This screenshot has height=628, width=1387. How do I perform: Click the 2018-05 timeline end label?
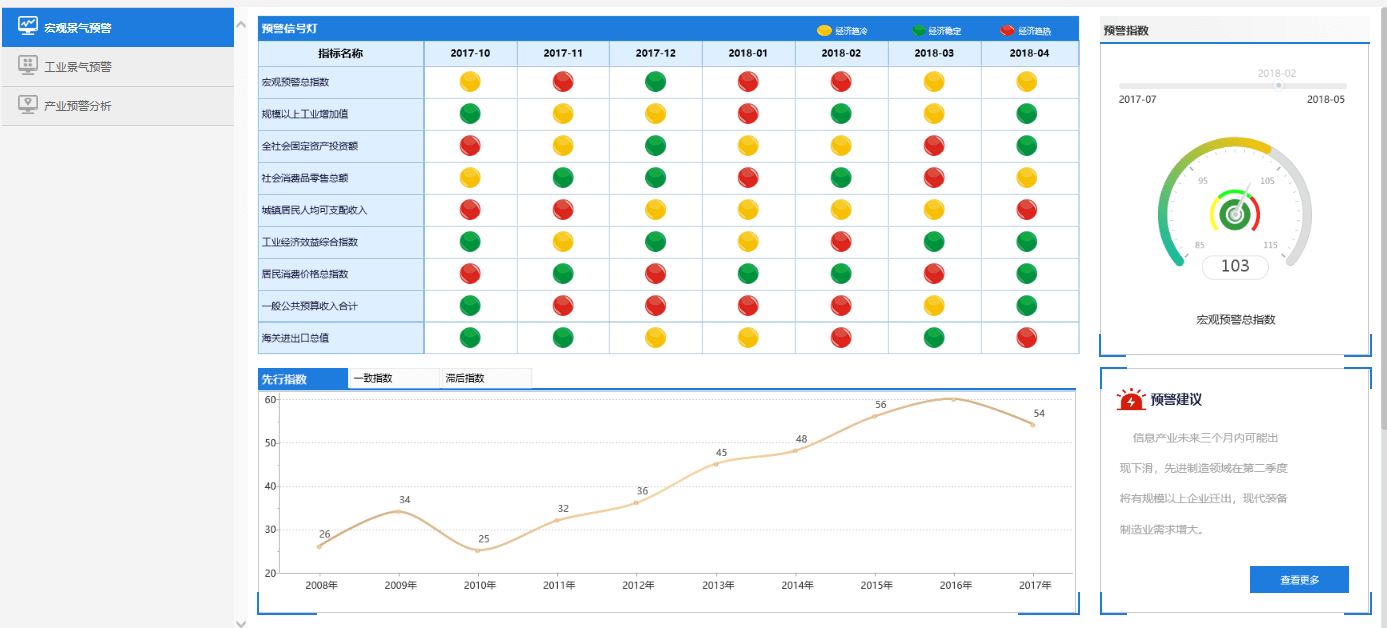(x=1326, y=100)
